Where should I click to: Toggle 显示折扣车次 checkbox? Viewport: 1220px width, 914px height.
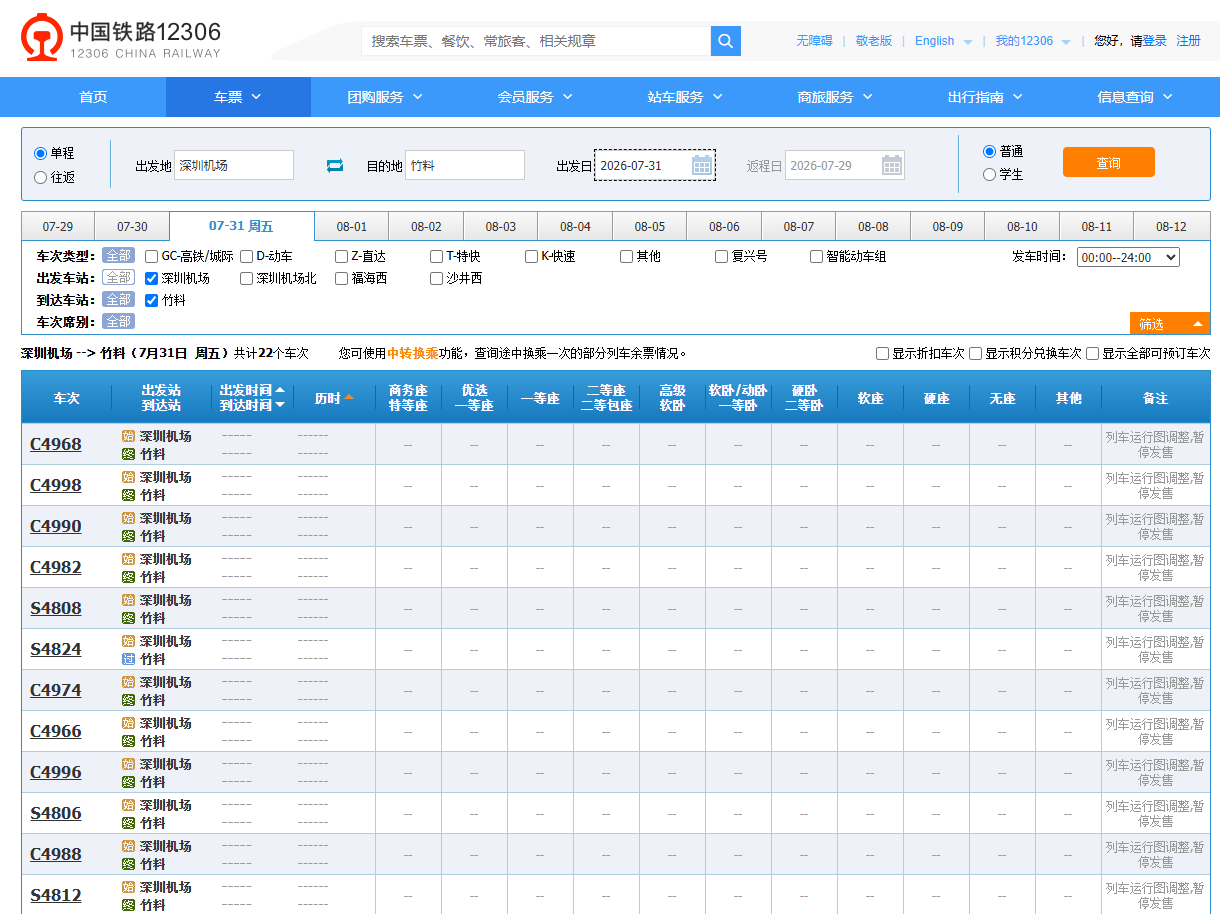click(x=882, y=353)
